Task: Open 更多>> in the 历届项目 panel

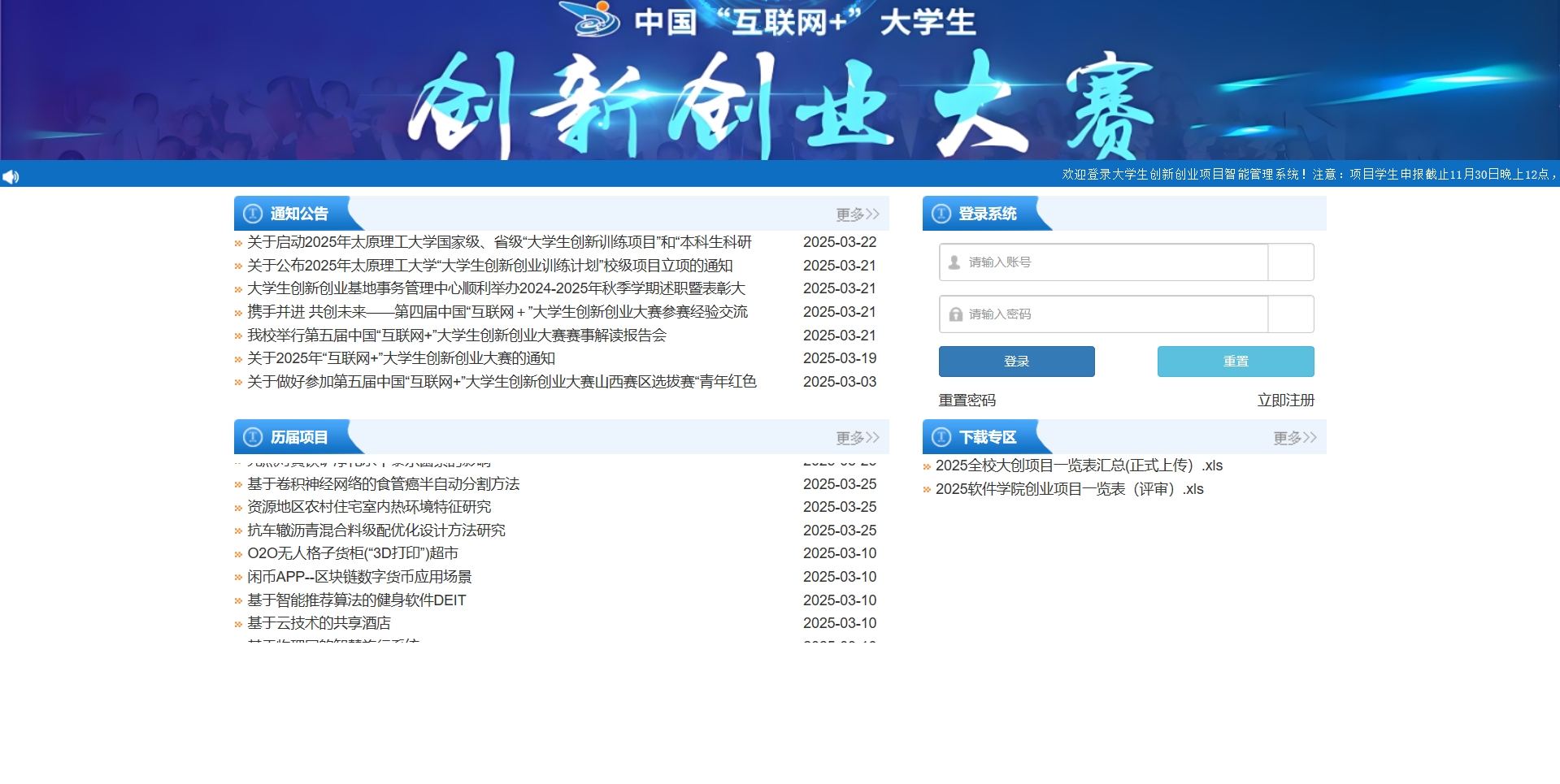Action: [x=858, y=438]
